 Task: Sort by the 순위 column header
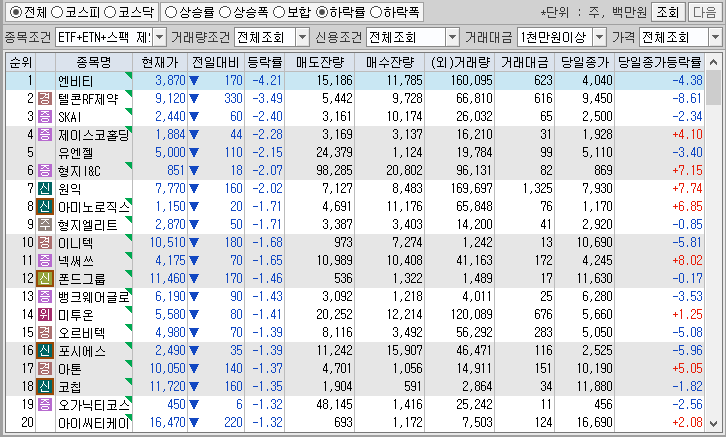[21, 62]
